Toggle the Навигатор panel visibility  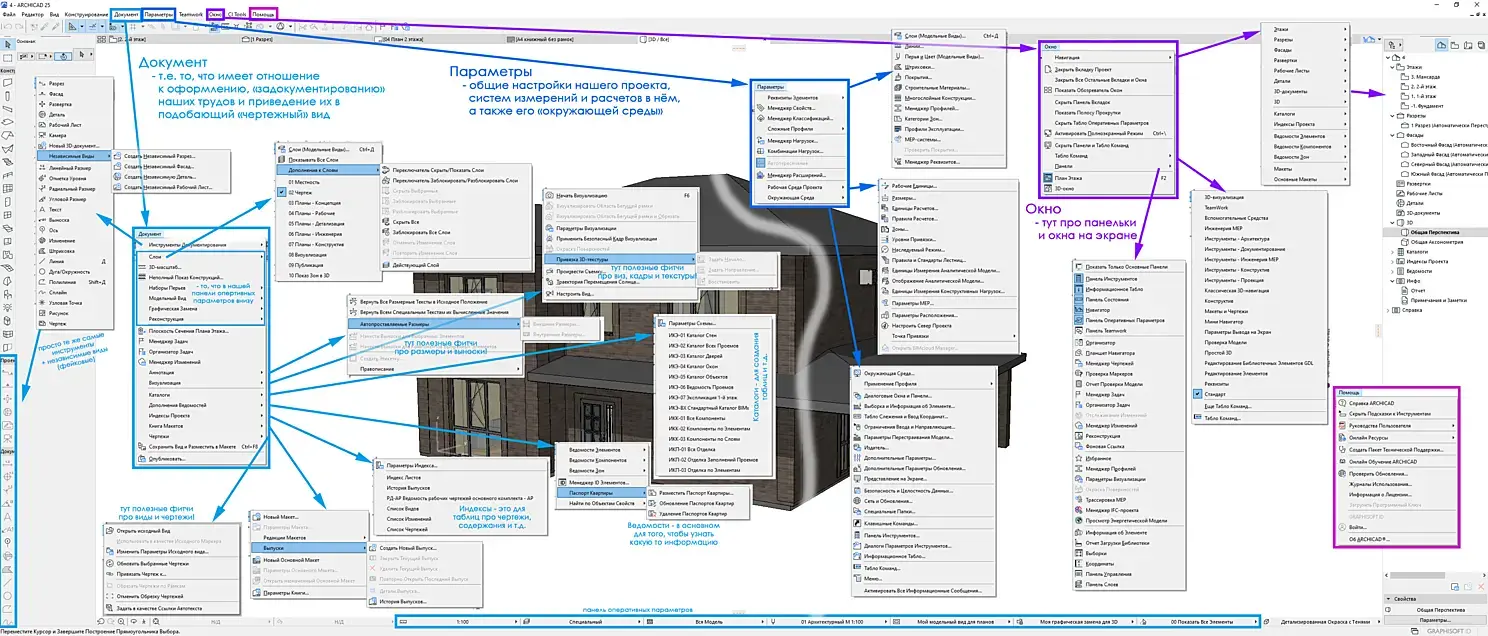pyautogui.click(x=1079, y=309)
